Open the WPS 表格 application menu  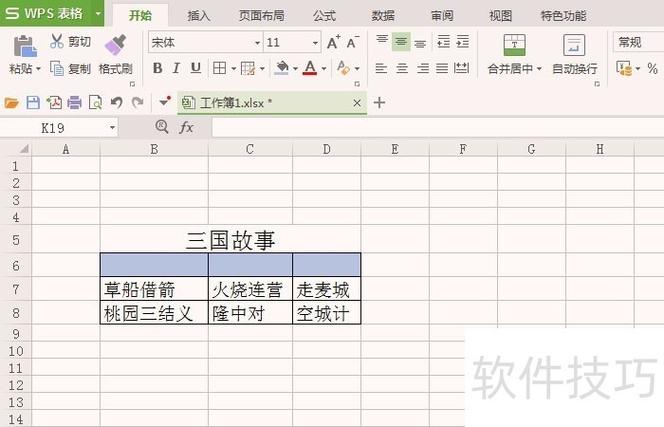[52, 13]
